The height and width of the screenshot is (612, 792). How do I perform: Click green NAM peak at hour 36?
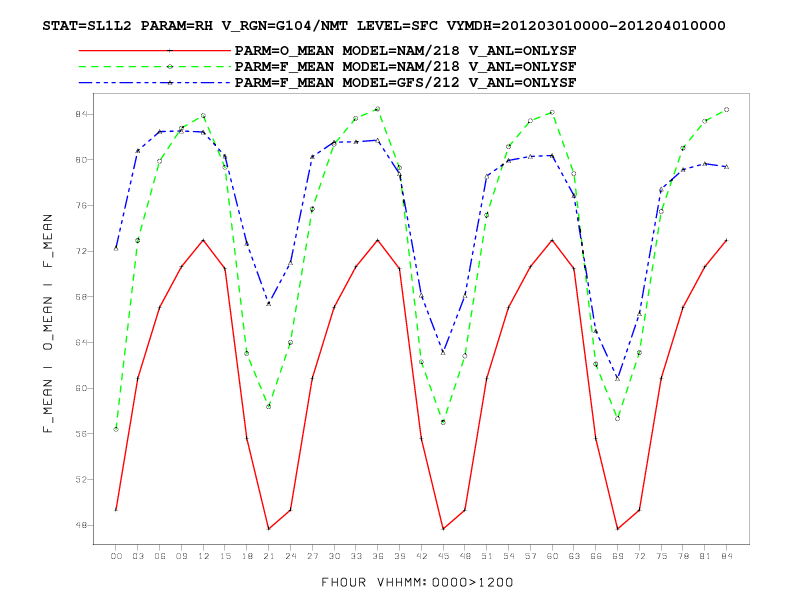point(378,109)
